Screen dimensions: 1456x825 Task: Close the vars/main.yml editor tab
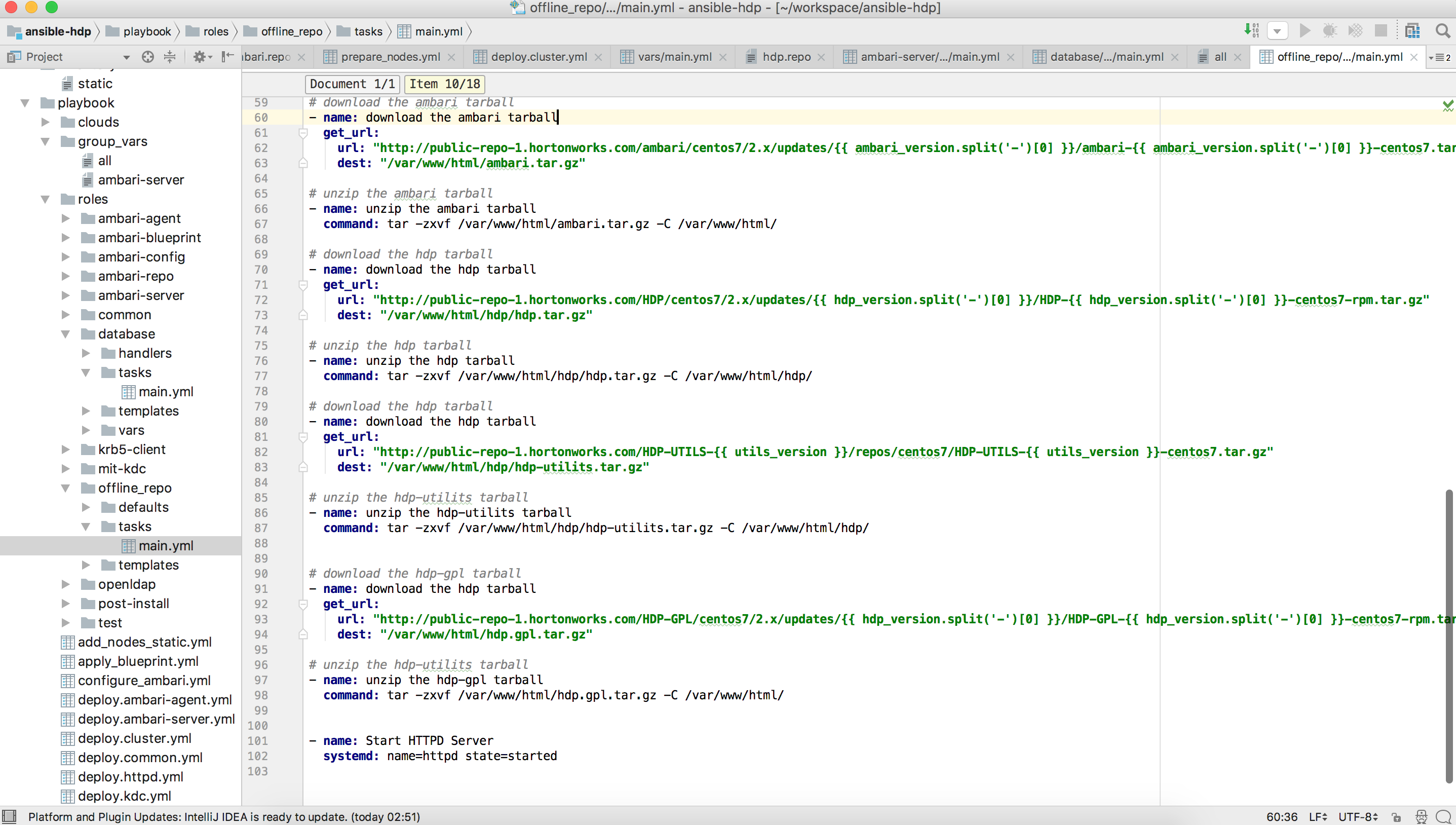pyautogui.click(x=723, y=57)
